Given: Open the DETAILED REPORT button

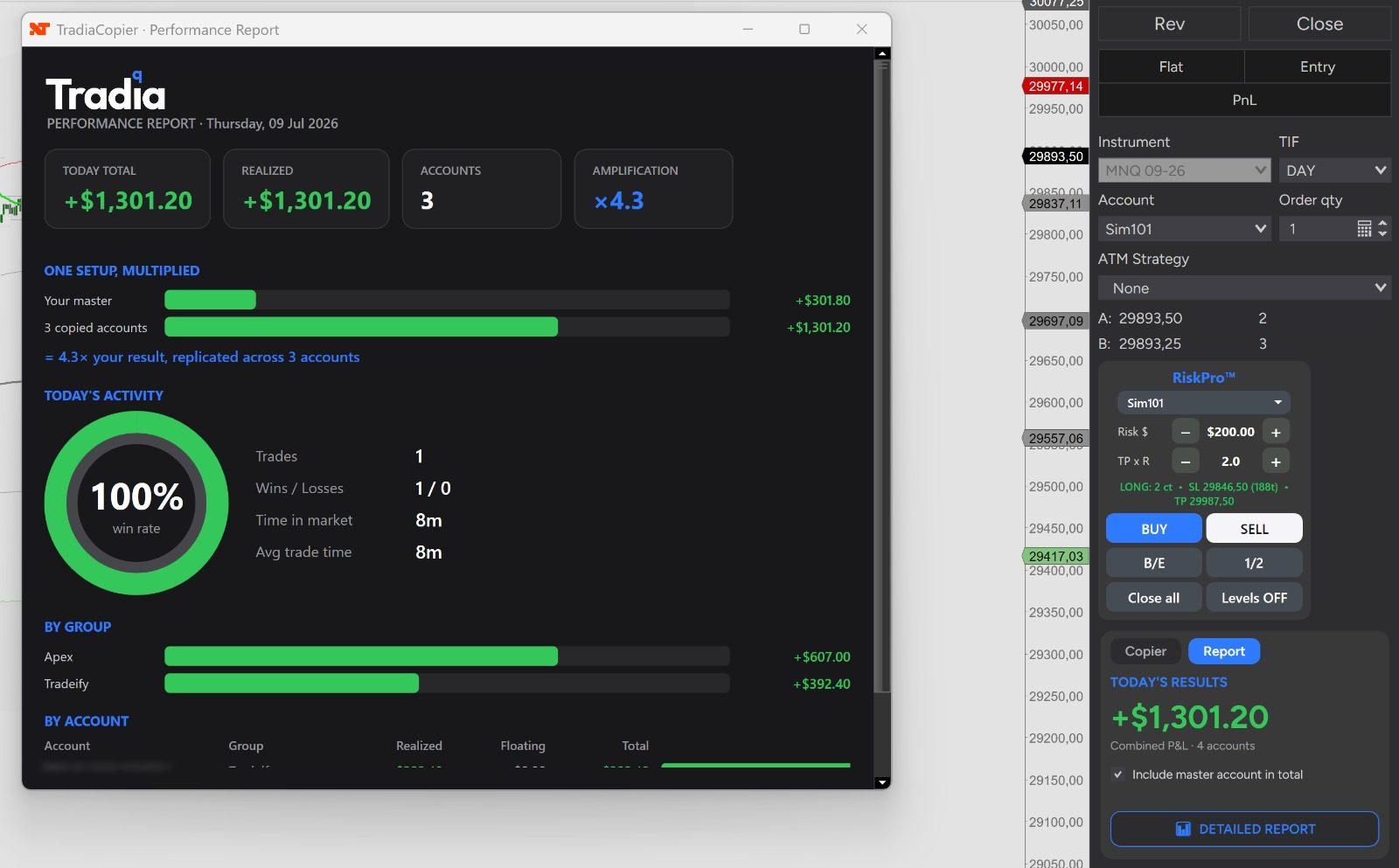Looking at the screenshot, I should point(1244,829).
